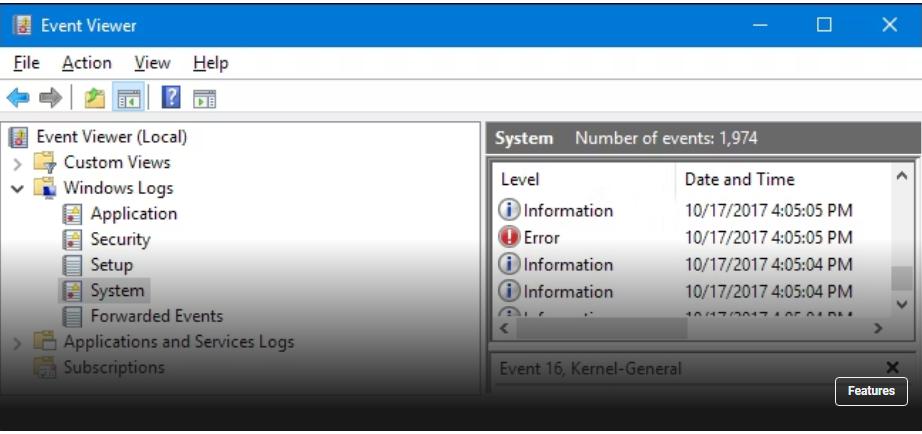Click the Event Viewer (Local) root icon

tap(18, 138)
